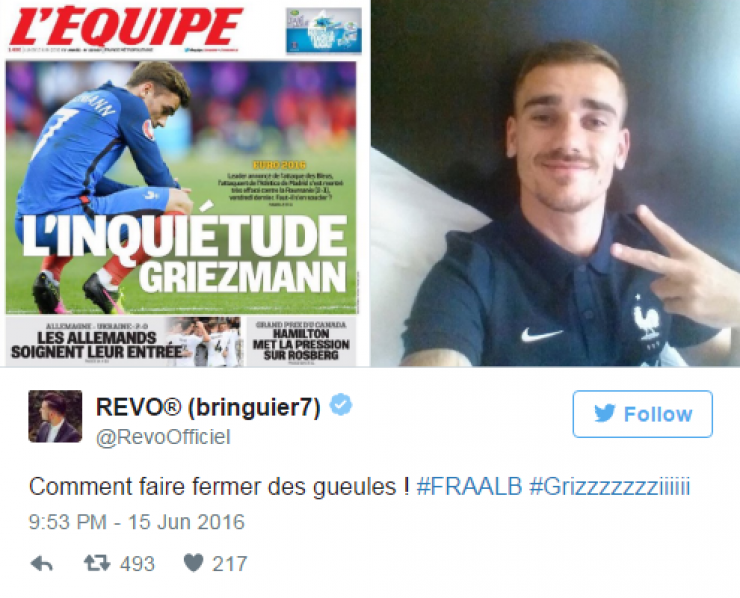Click the reply arrow icon

pos(42,564)
